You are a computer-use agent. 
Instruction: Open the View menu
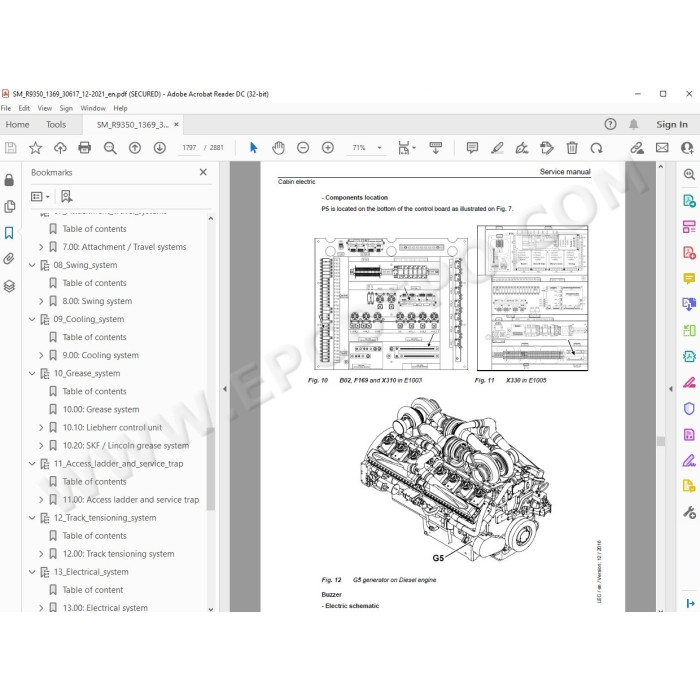tap(45, 108)
